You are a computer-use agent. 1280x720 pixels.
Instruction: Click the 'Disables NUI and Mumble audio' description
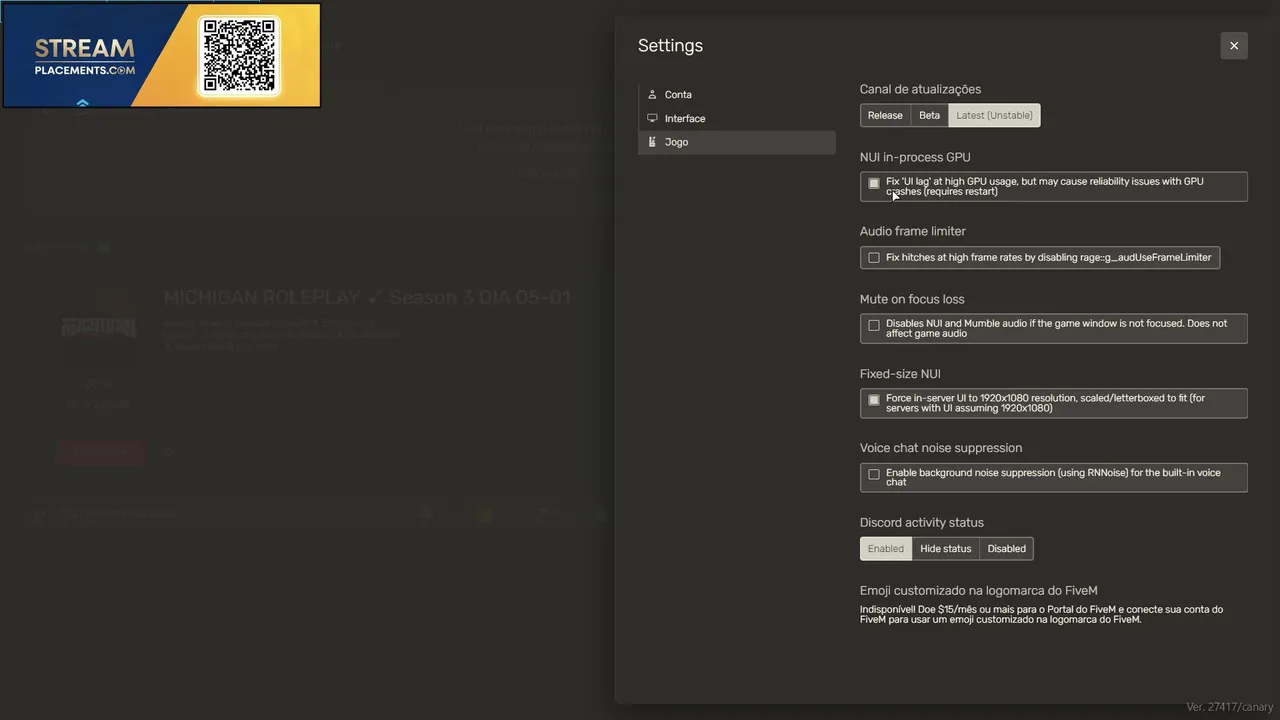pyautogui.click(x=1056, y=328)
